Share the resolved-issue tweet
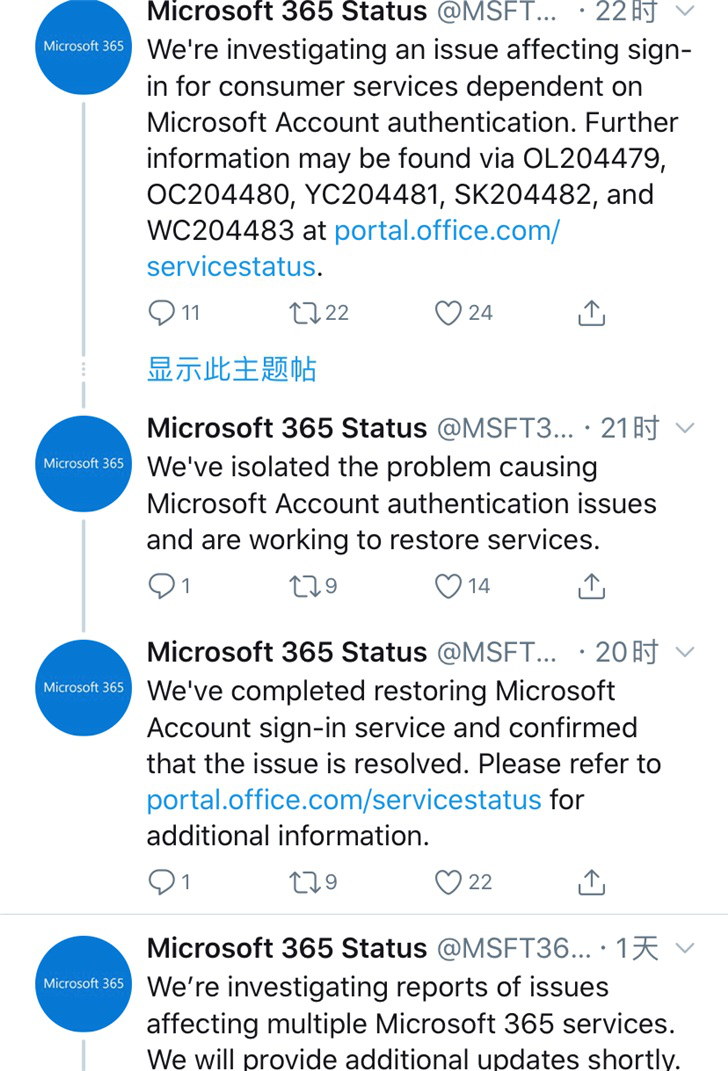 [591, 882]
